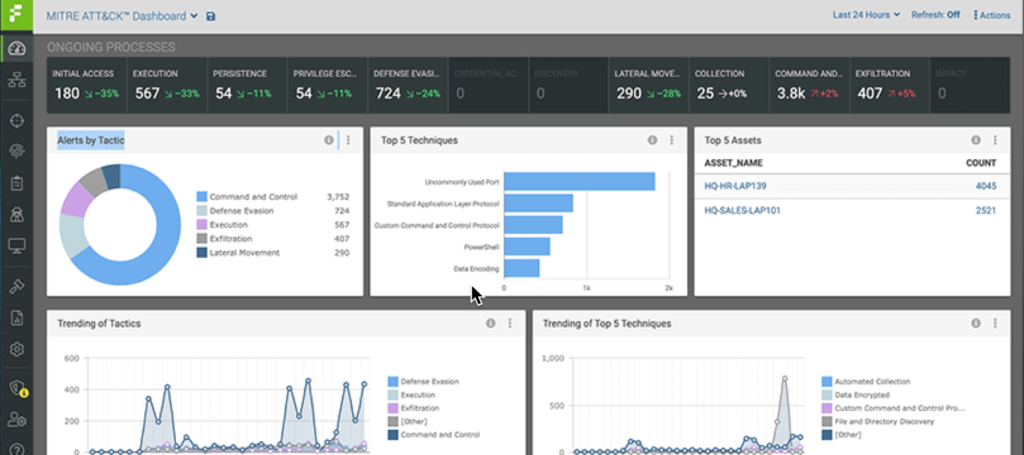Open Top 5 Techniques widget options menu
This screenshot has height=455, width=1024.
[671, 140]
